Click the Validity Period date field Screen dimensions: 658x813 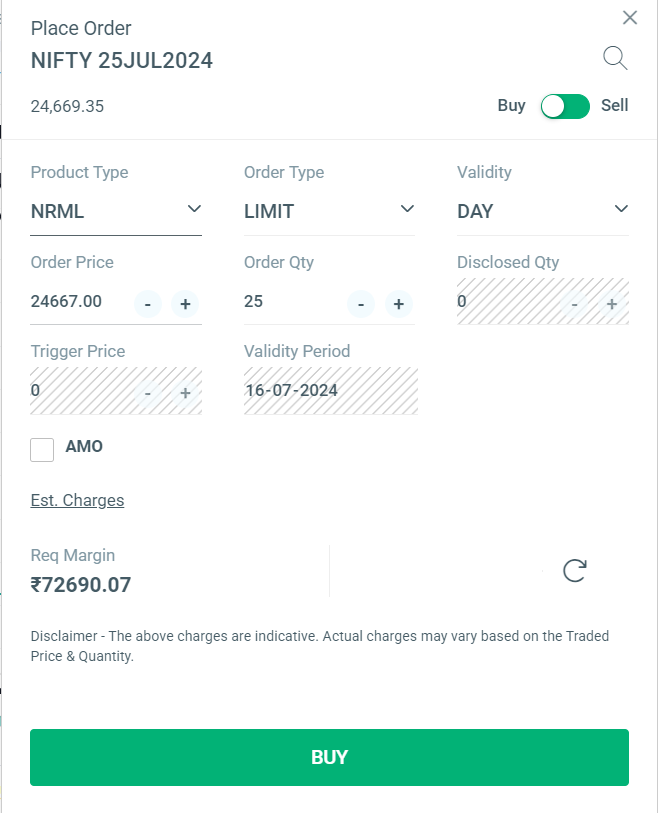(330, 390)
